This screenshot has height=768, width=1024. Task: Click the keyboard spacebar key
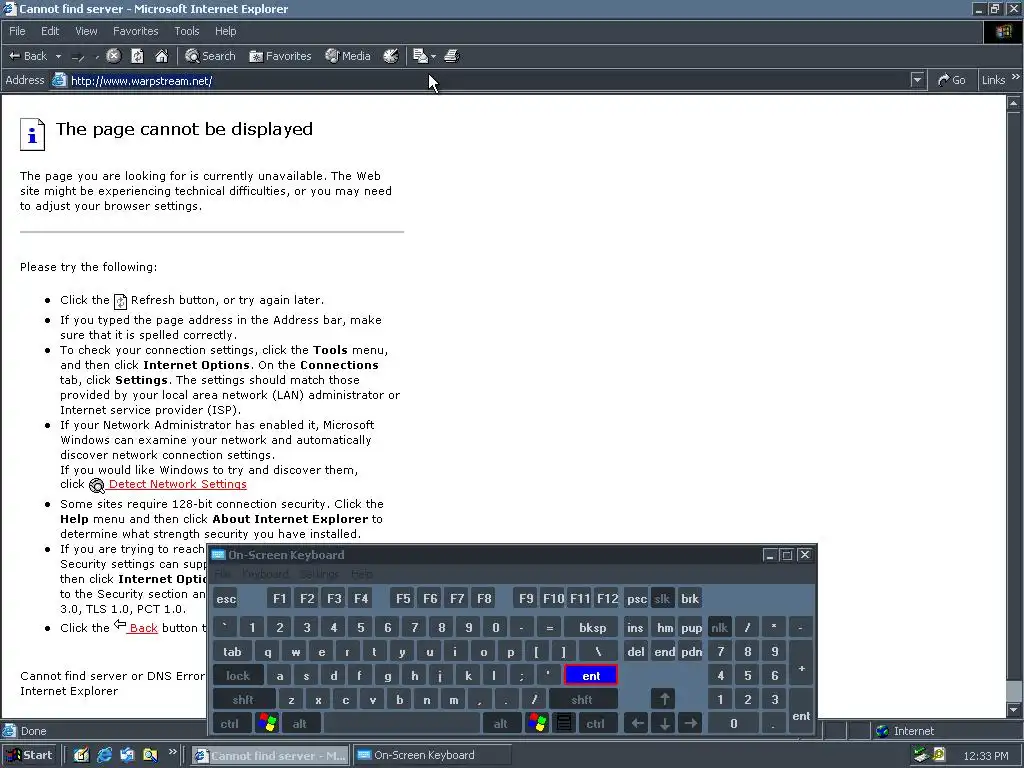click(x=402, y=723)
